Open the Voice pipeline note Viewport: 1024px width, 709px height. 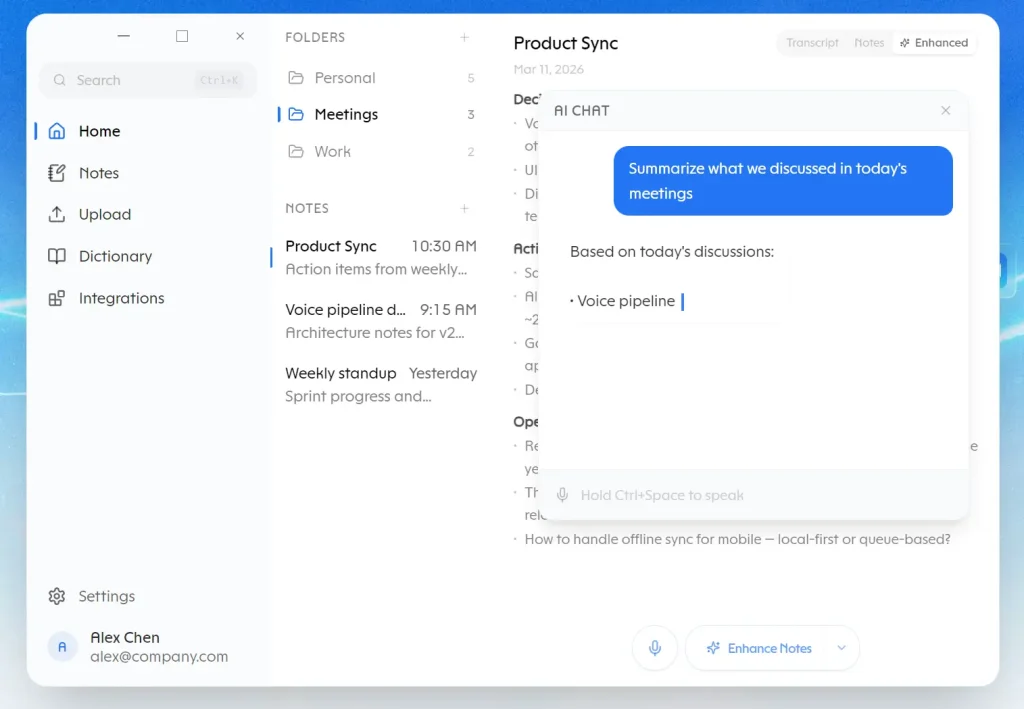coord(381,321)
